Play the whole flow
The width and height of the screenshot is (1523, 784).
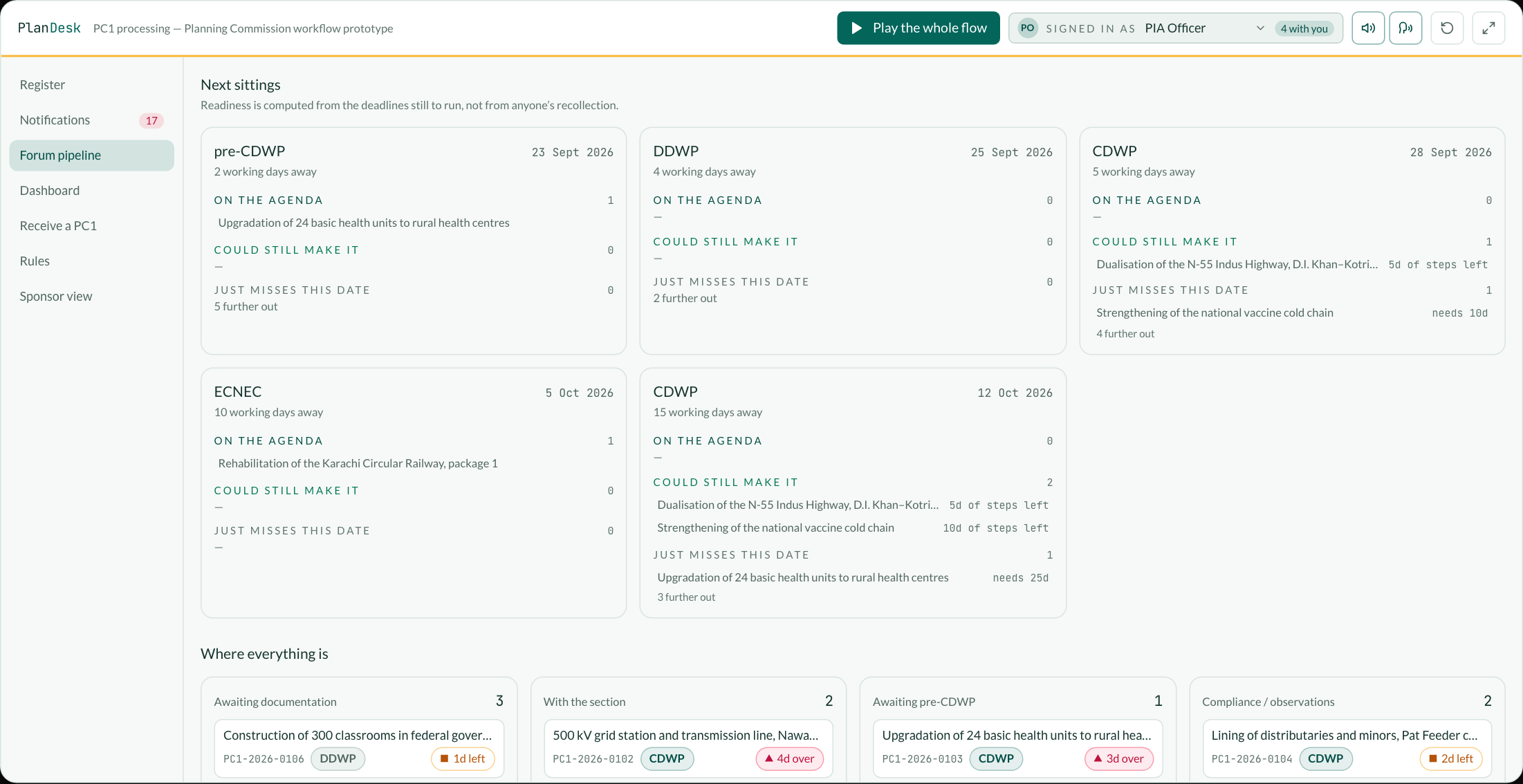(x=919, y=28)
